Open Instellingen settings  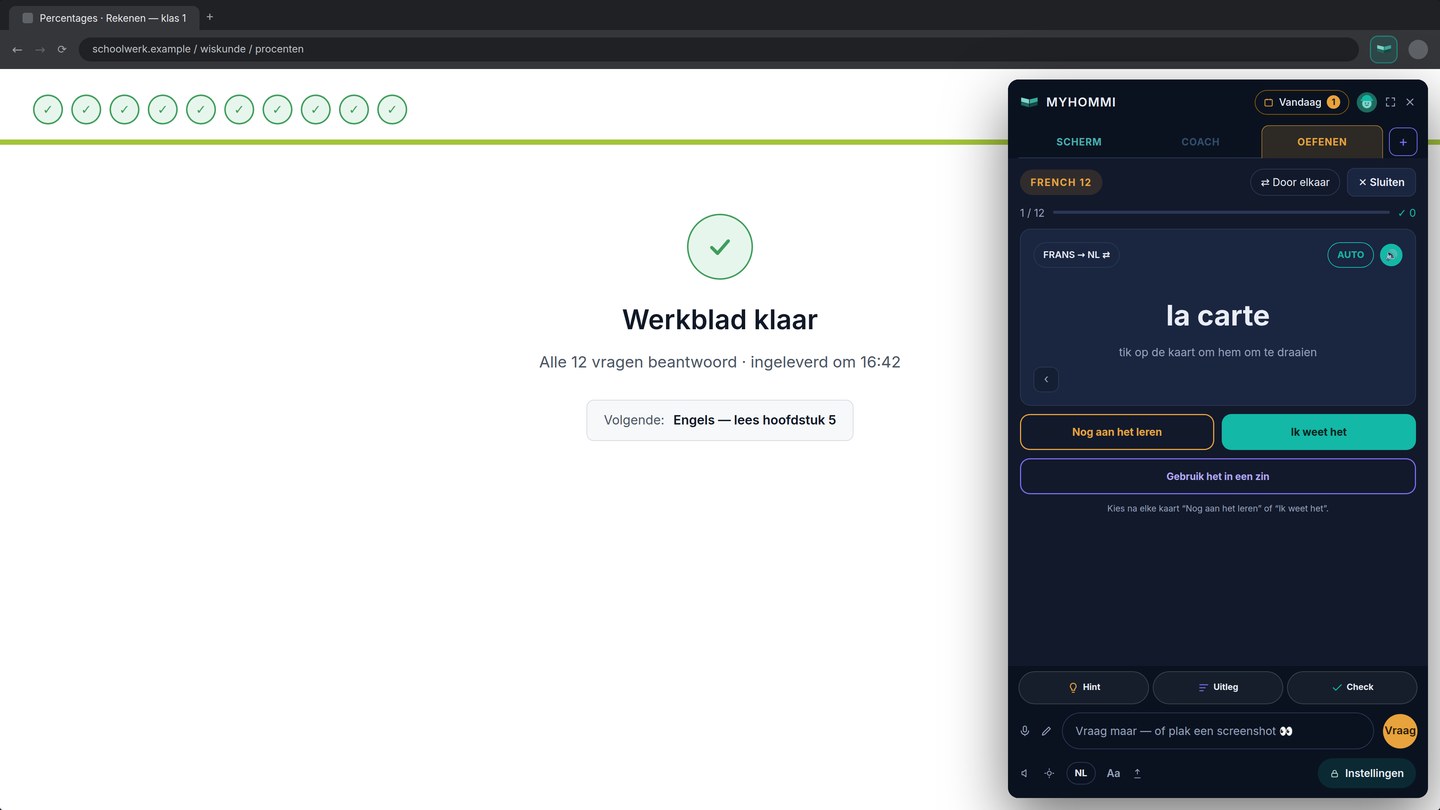[1367, 773]
